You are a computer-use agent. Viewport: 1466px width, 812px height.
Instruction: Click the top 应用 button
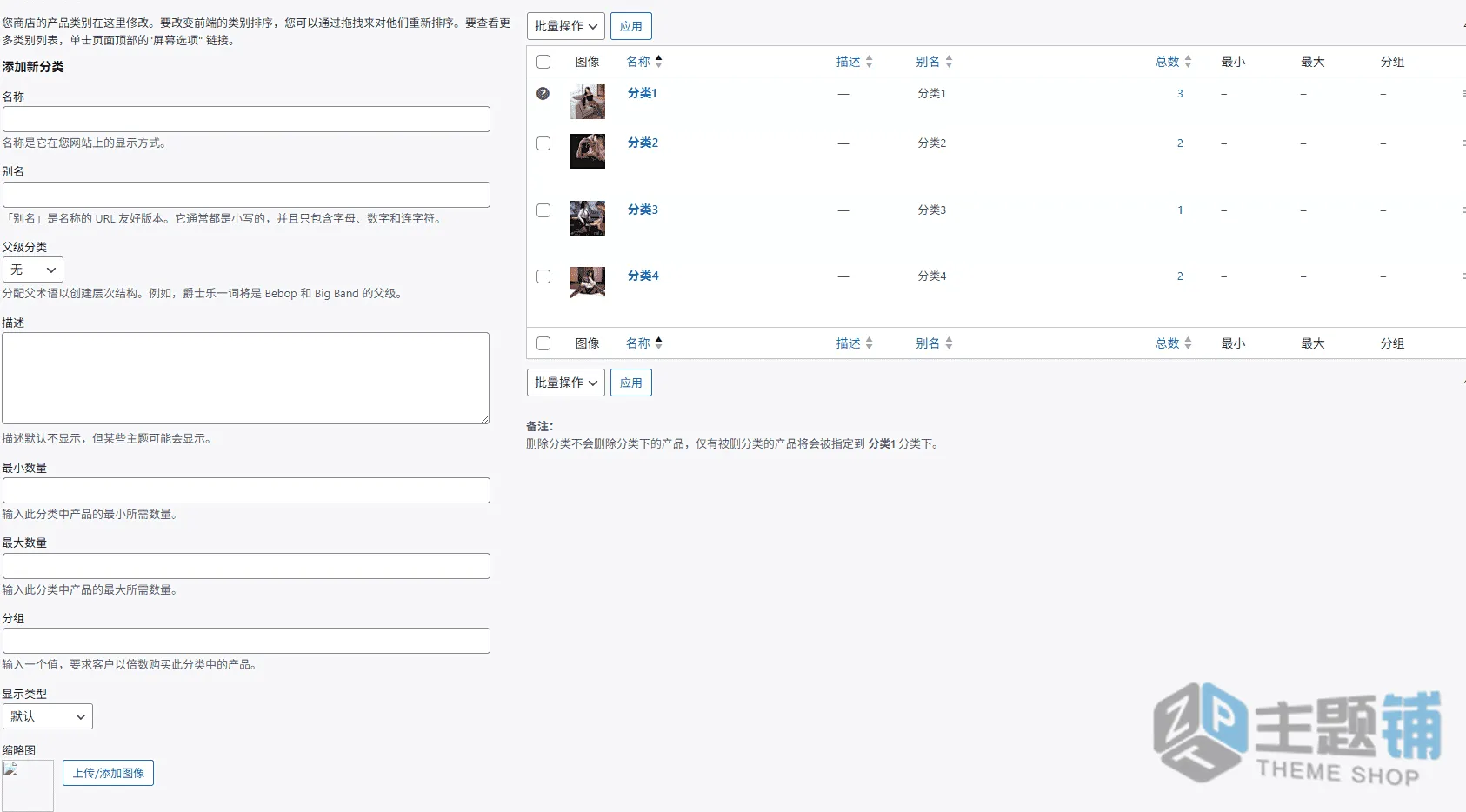point(631,26)
